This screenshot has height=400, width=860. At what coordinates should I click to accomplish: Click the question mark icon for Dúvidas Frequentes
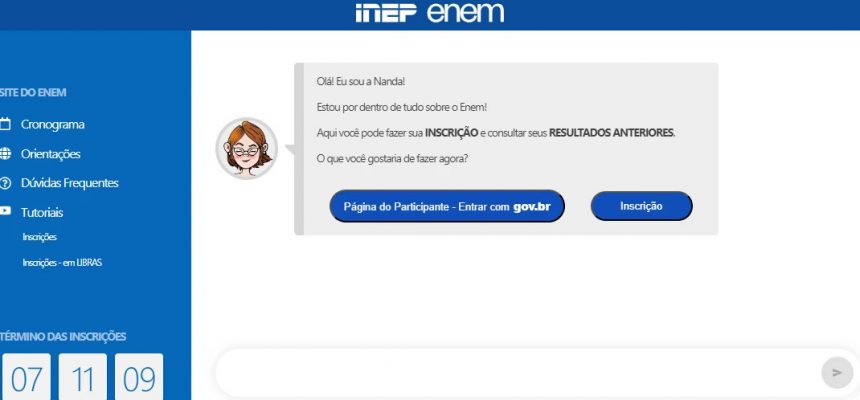coord(5,183)
